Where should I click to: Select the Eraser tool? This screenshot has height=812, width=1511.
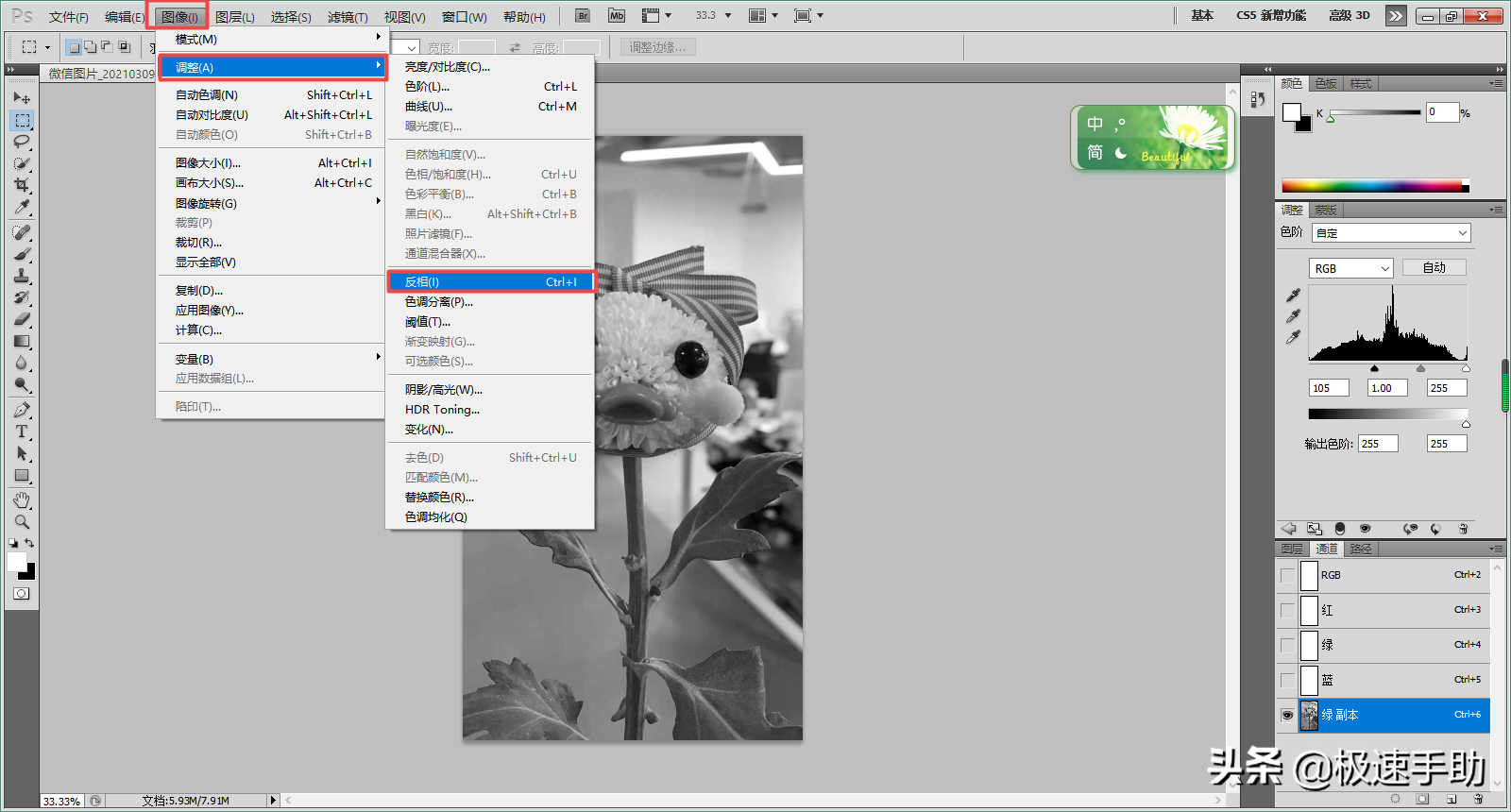(22, 319)
